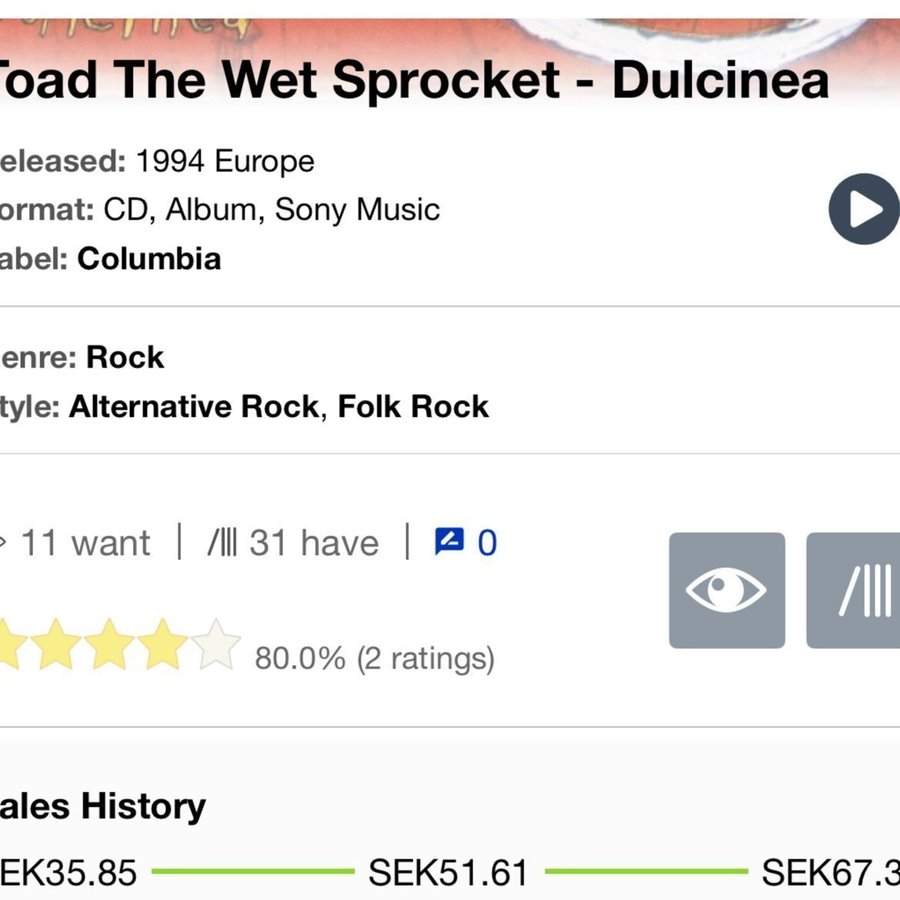900x900 pixels.
Task: Open the Rock genre link
Action: 125,357
